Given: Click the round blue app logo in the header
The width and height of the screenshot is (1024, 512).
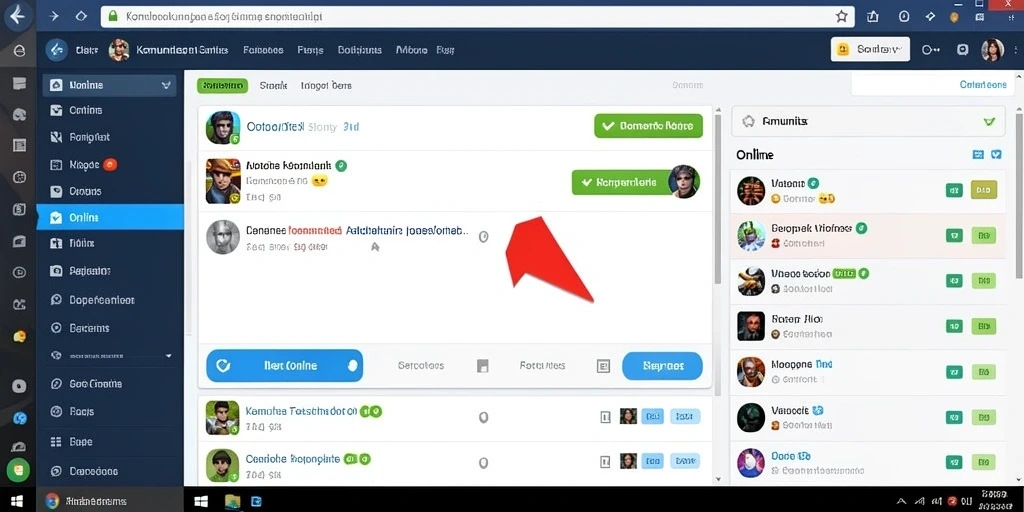Looking at the screenshot, I should pos(57,50).
